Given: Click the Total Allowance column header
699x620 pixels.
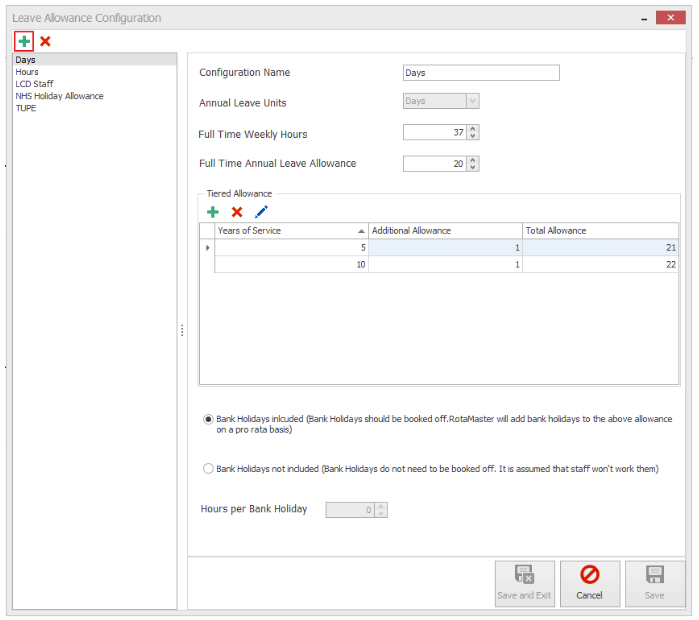Looking at the screenshot, I should pyautogui.click(x=600, y=231).
